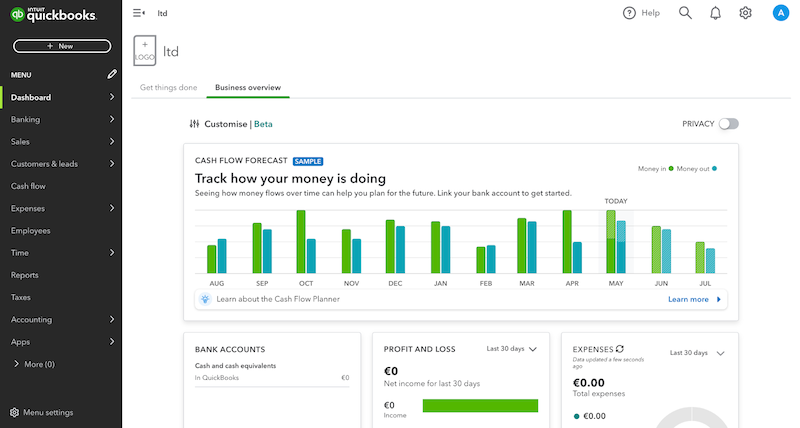The height and width of the screenshot is (428, 800).
Task: Open the account avatar icon
Action: 780,13
